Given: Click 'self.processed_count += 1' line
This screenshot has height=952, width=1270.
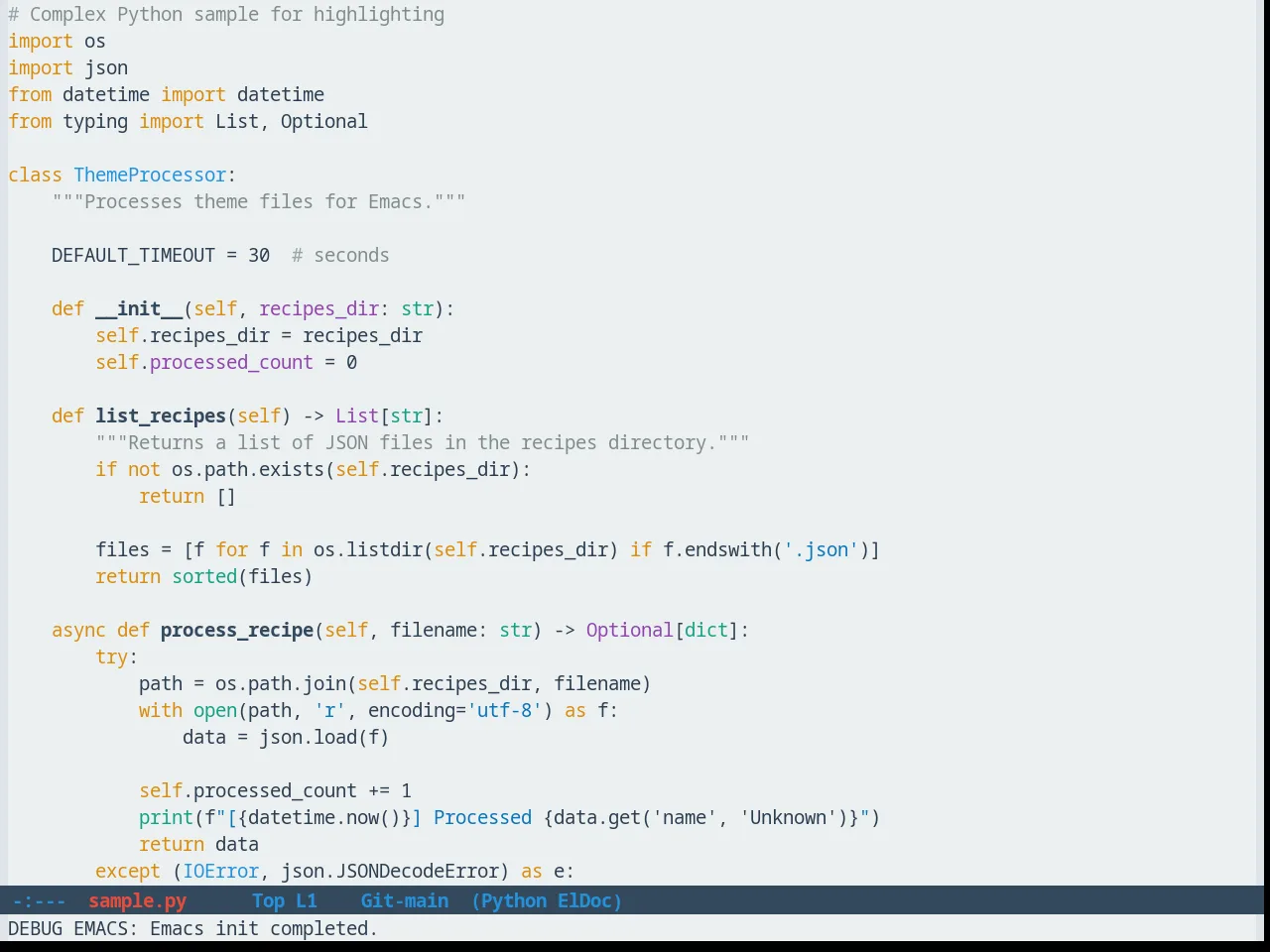Looking at the screenshot, I should tap(275, 790).
